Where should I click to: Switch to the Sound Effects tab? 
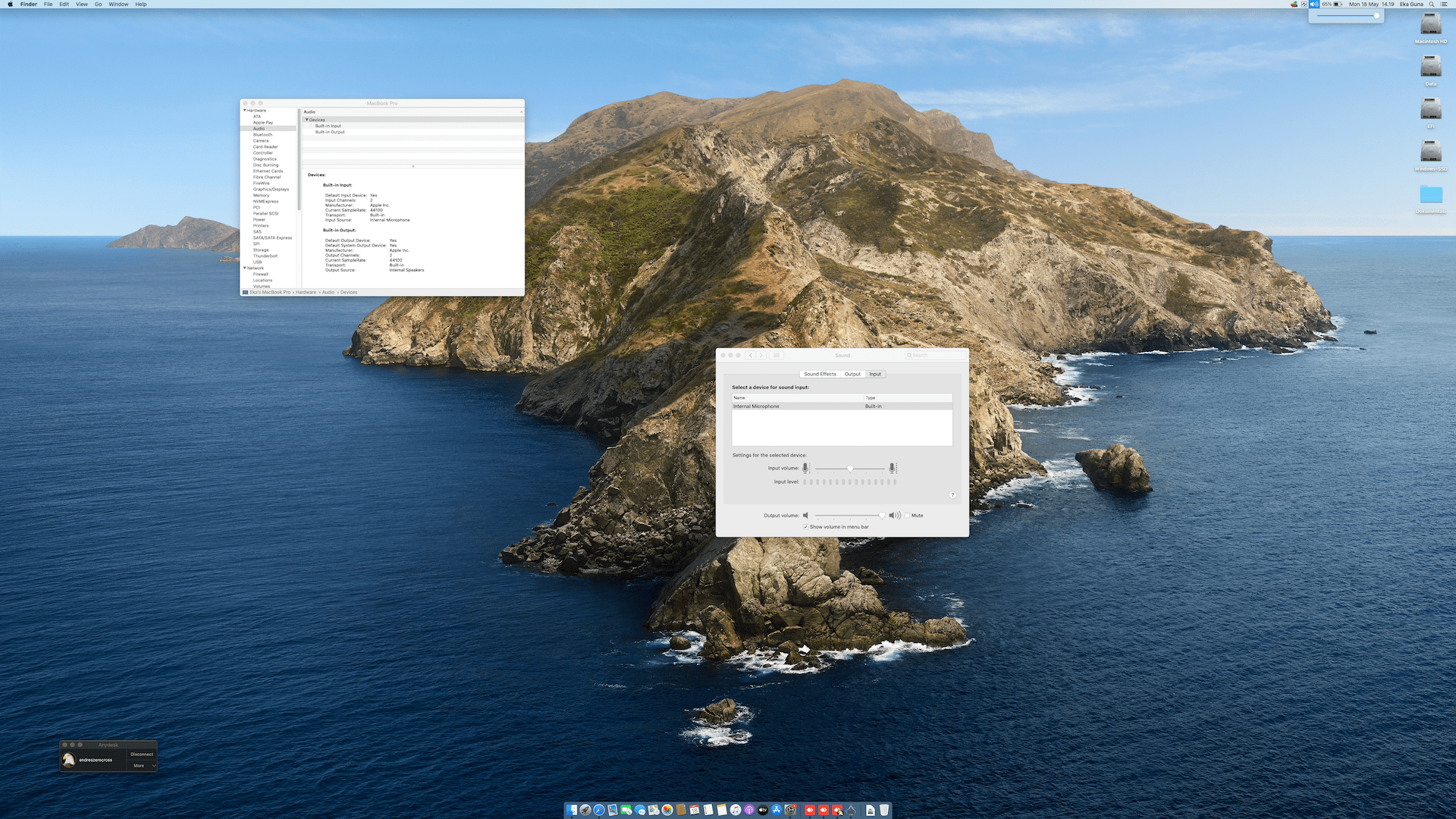click(820, 374)
